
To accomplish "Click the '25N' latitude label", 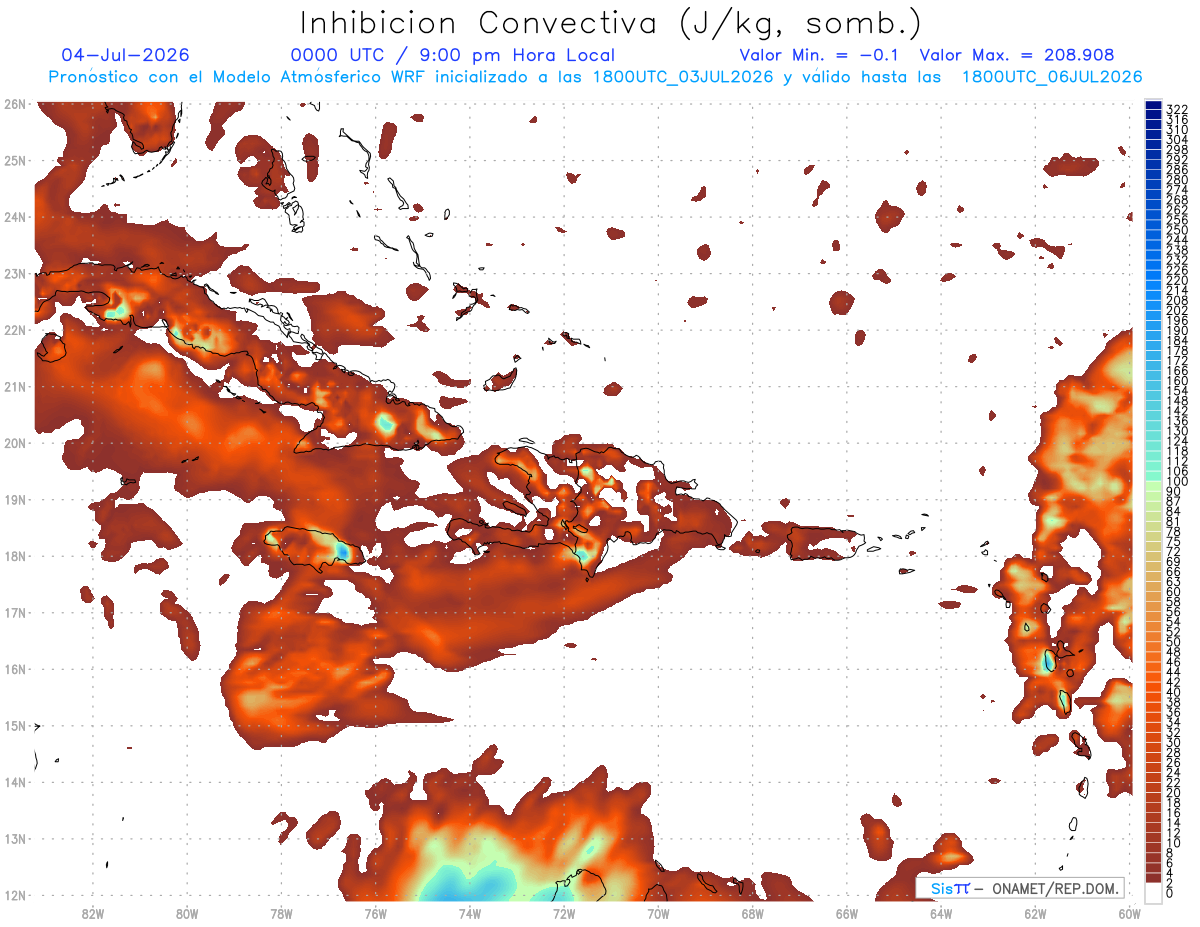I will (x=14, y=160).
